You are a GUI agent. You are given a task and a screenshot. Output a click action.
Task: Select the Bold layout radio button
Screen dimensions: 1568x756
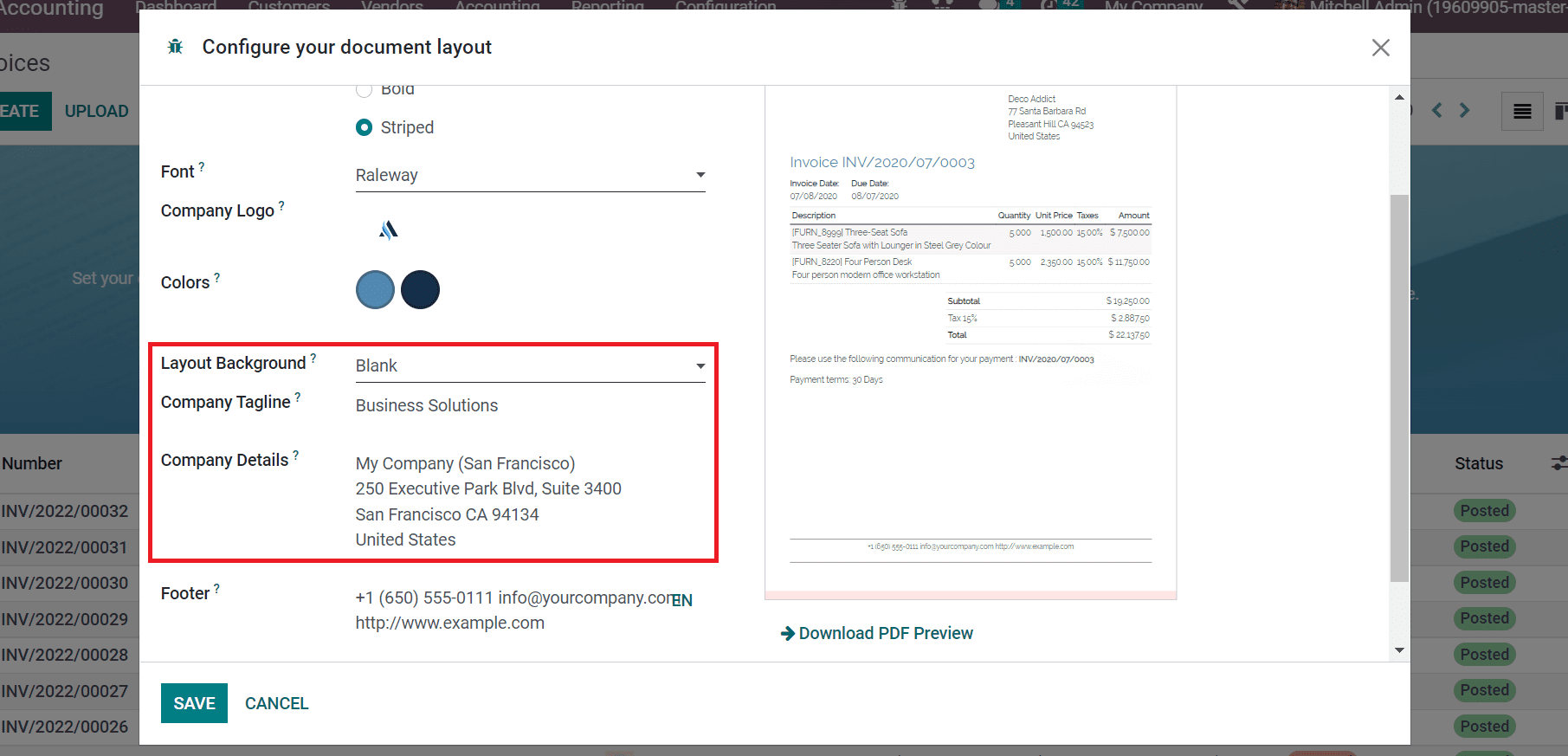365,89
